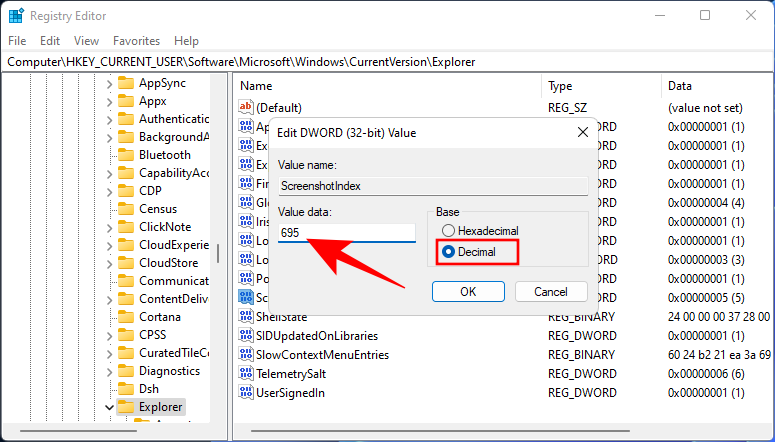
Task: Click the Cortana folder icon
Action: 126,317
